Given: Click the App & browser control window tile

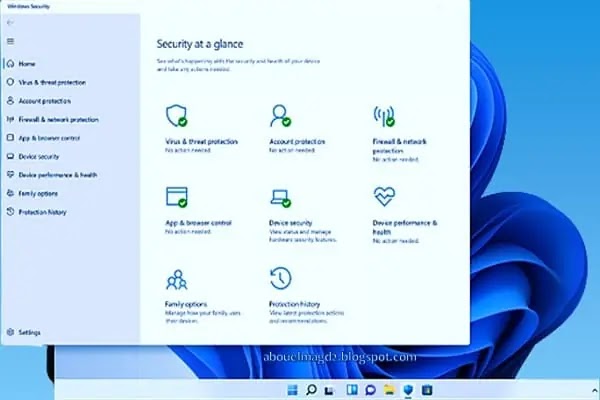Looking at the screenshot, I should point(176,197).
